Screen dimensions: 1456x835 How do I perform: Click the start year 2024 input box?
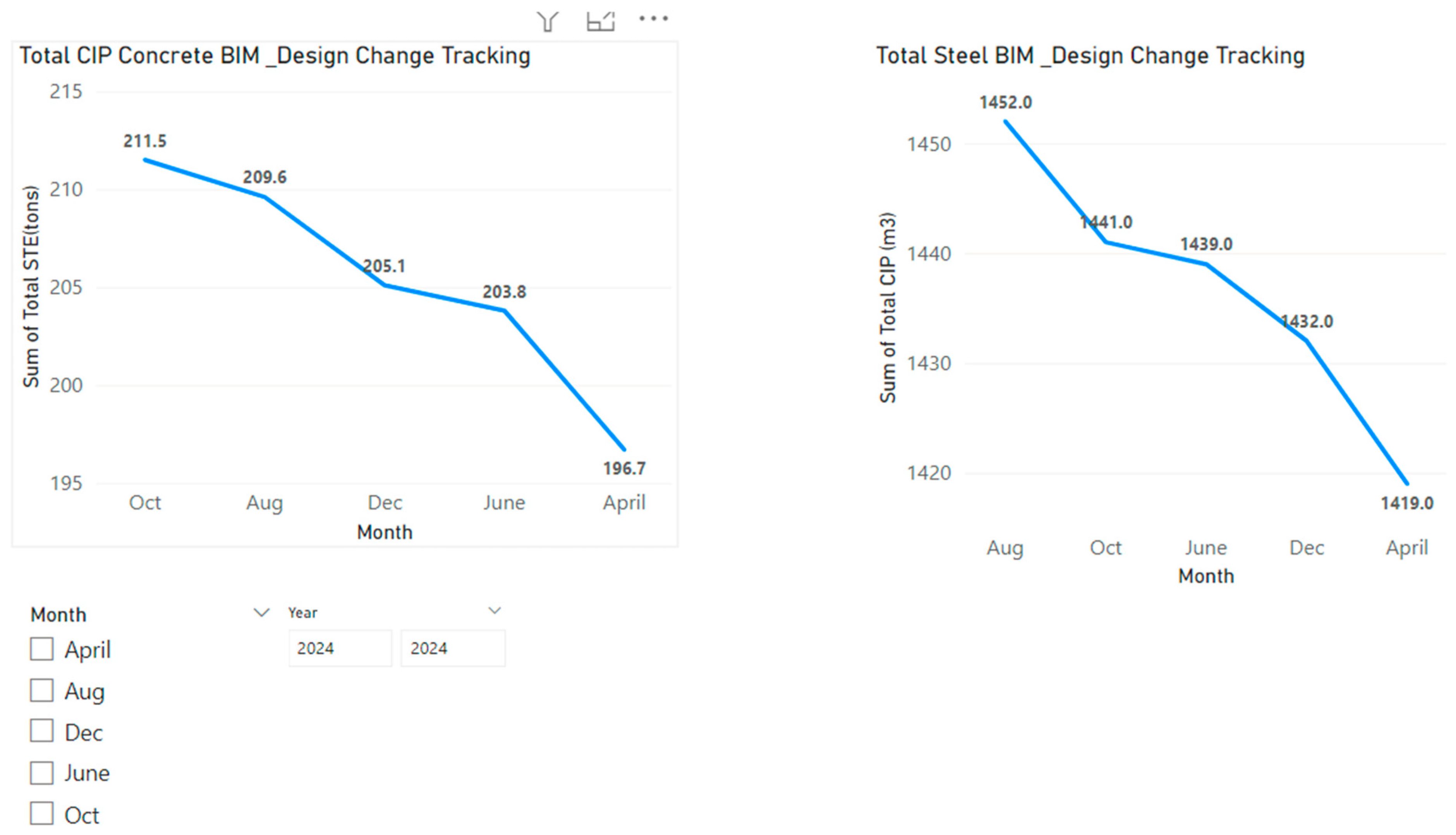[340, 648]
